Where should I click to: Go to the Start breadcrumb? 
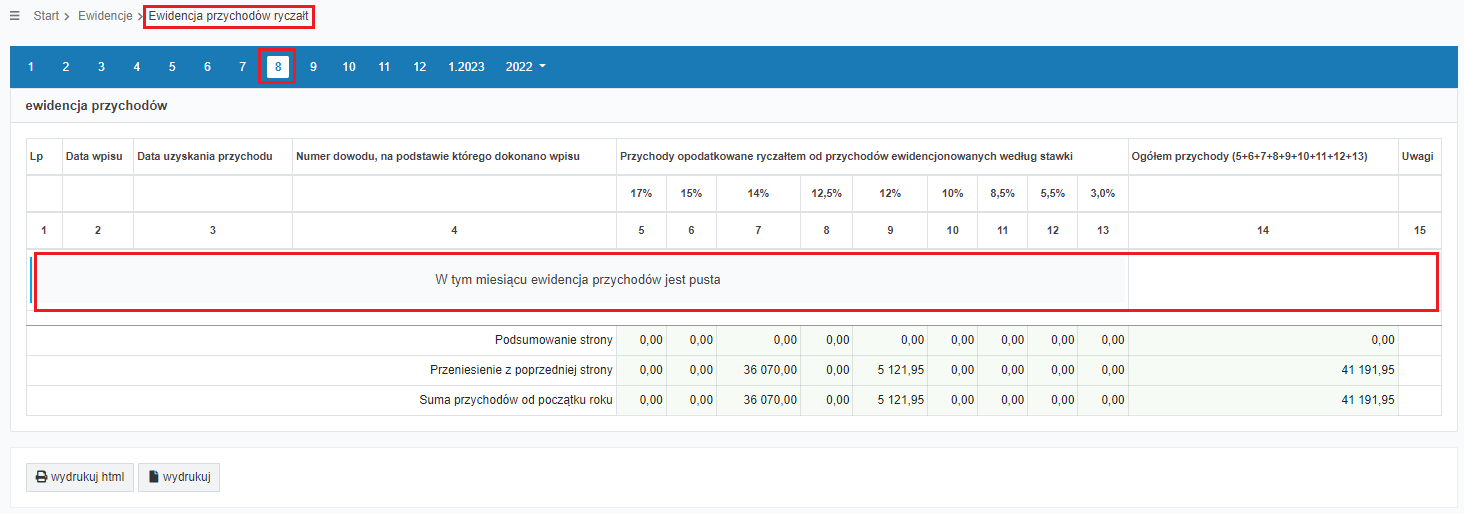[47, 16]
